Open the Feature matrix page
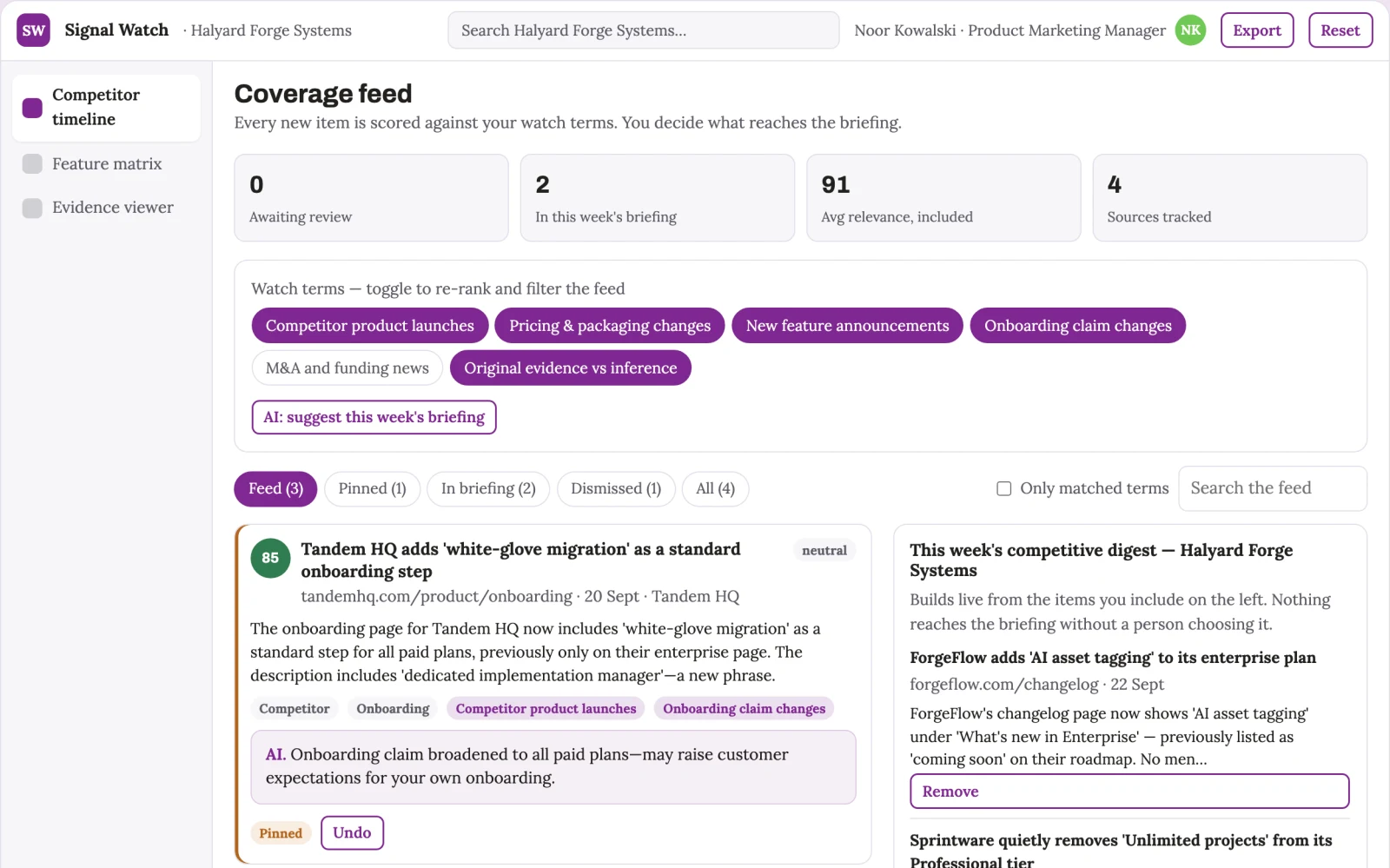Screen dimensions: 1390x868 107,164
